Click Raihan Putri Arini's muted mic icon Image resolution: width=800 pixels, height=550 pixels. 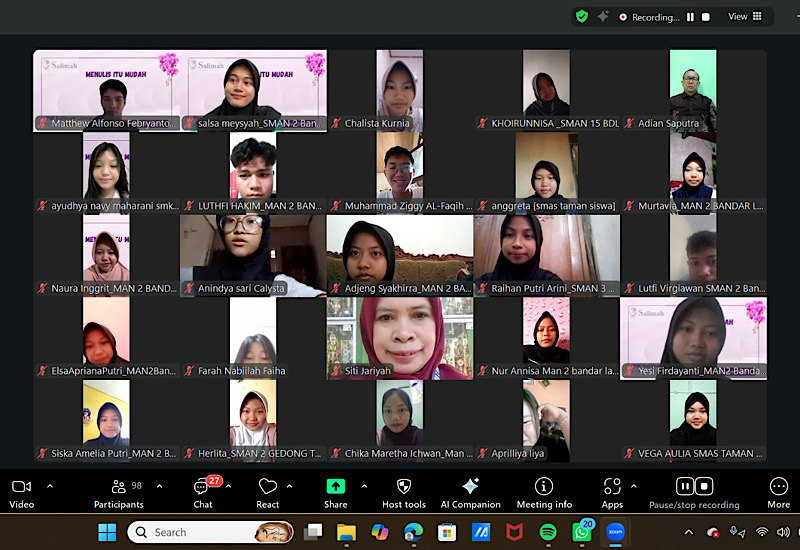(482, 288)
